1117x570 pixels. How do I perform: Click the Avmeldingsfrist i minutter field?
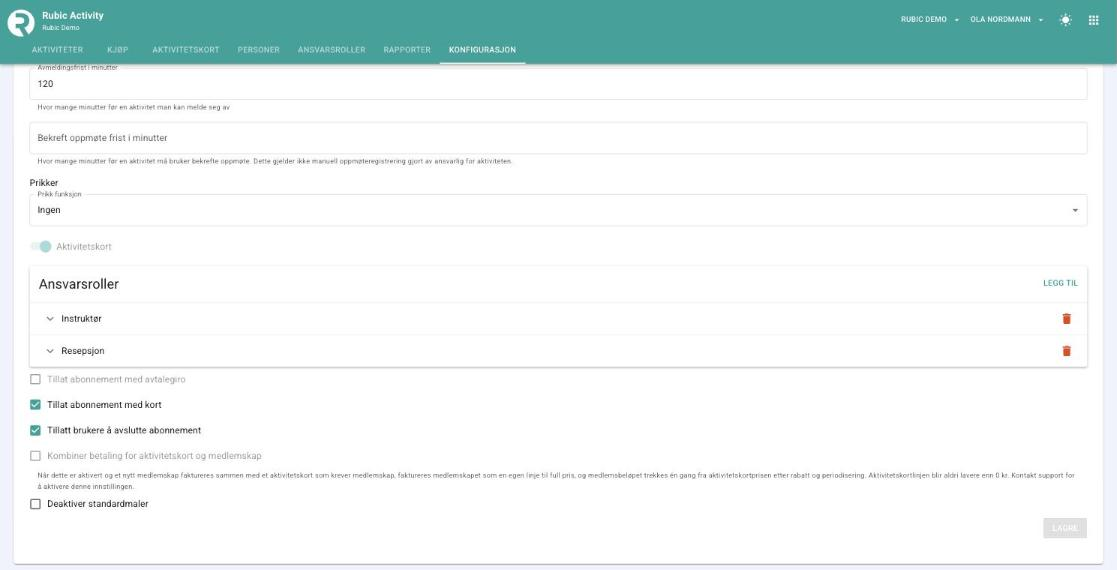558,83
